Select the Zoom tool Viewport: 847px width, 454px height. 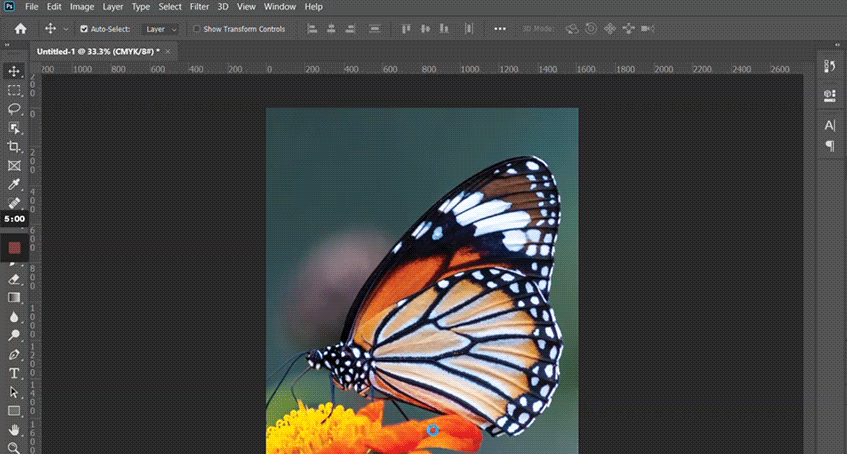tap(14, 448)
